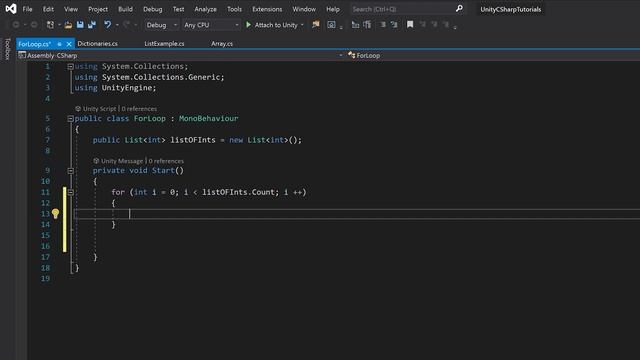This screenshot has width=640, height=360.
Task: Close the ForLoop.cs tab
Action: tap(69, 44)
